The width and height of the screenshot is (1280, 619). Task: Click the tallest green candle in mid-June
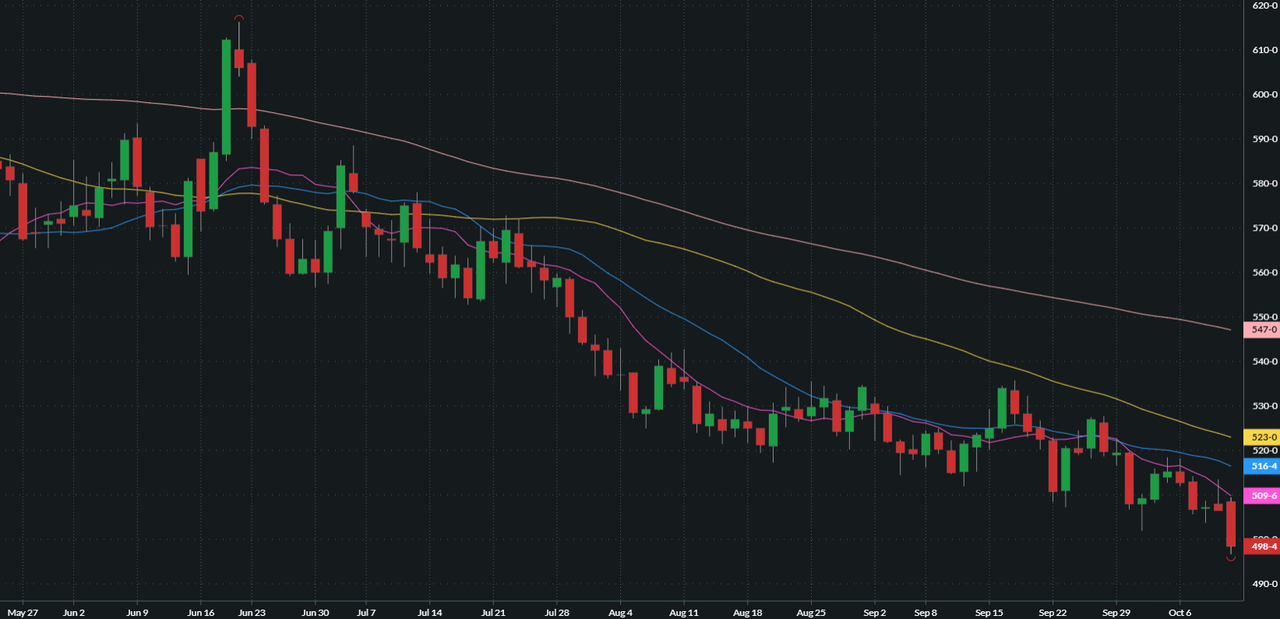pos(227,98)
